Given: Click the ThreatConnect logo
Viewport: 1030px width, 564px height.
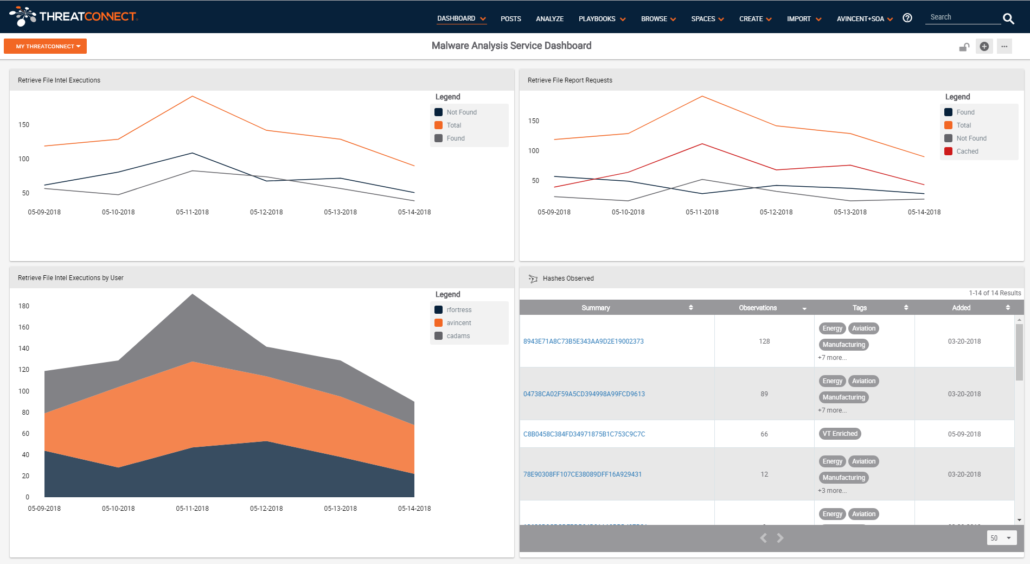Looking at the screenshot, I should tap(73, 16).
